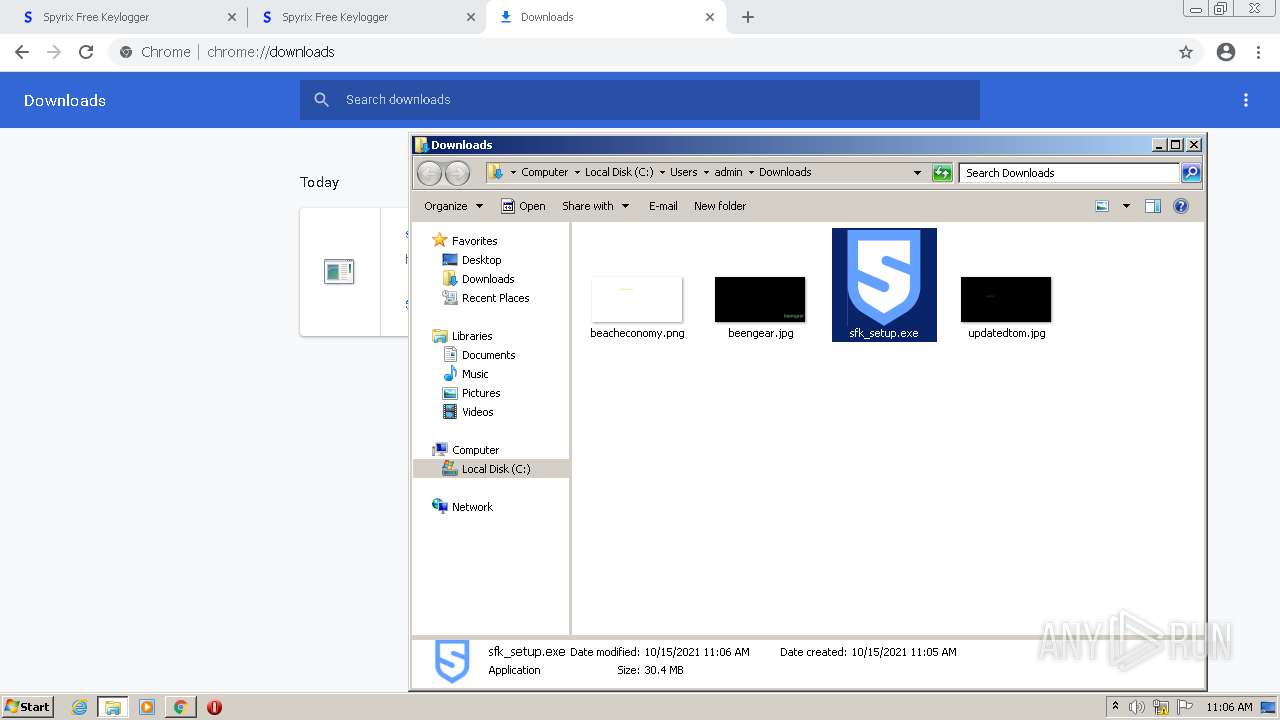Expand the address path history dropdown
The width and height of the screenshot is (1280, 720).
click(917, 173)
